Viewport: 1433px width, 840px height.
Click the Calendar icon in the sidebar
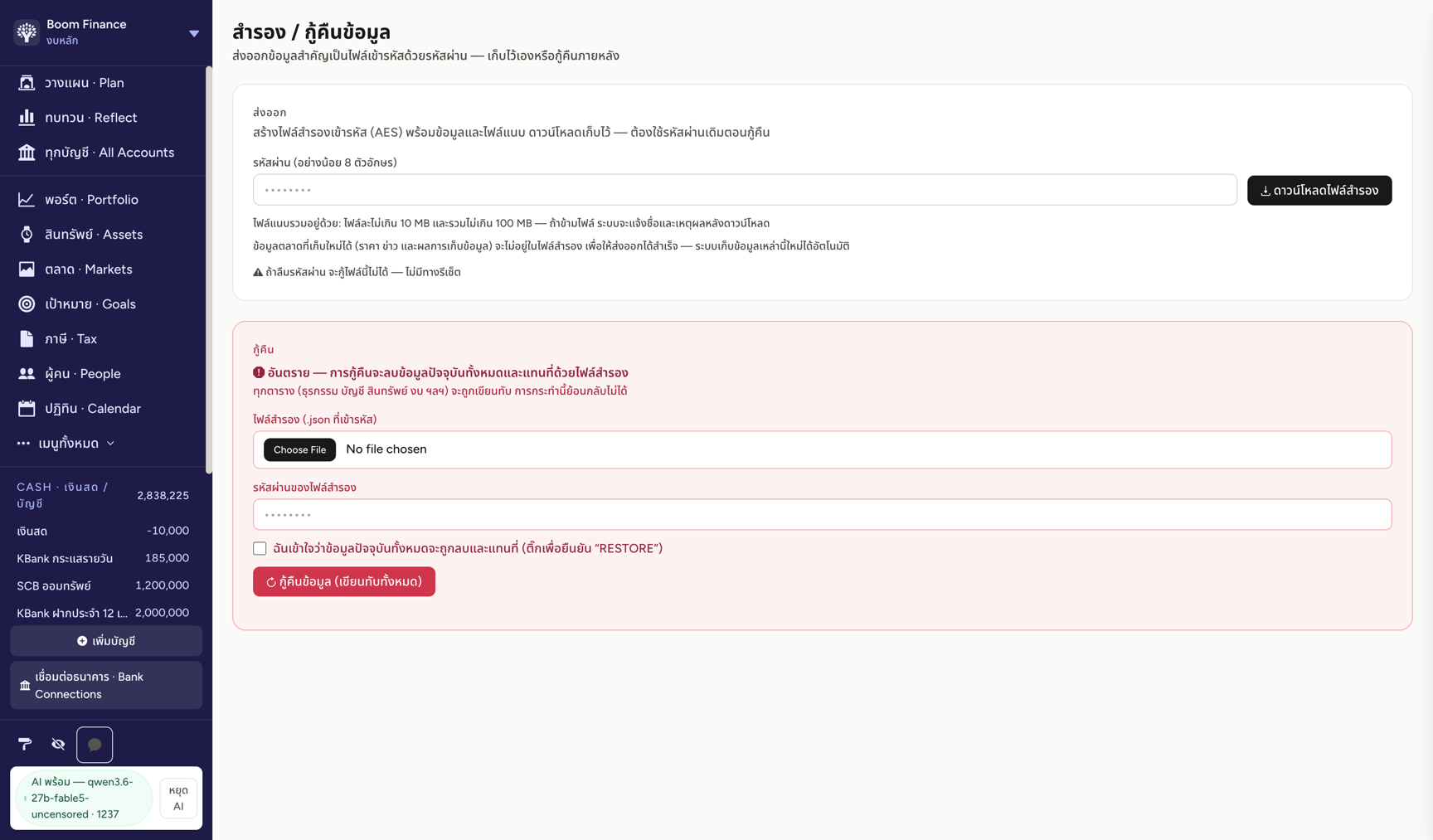click(27, 409)
